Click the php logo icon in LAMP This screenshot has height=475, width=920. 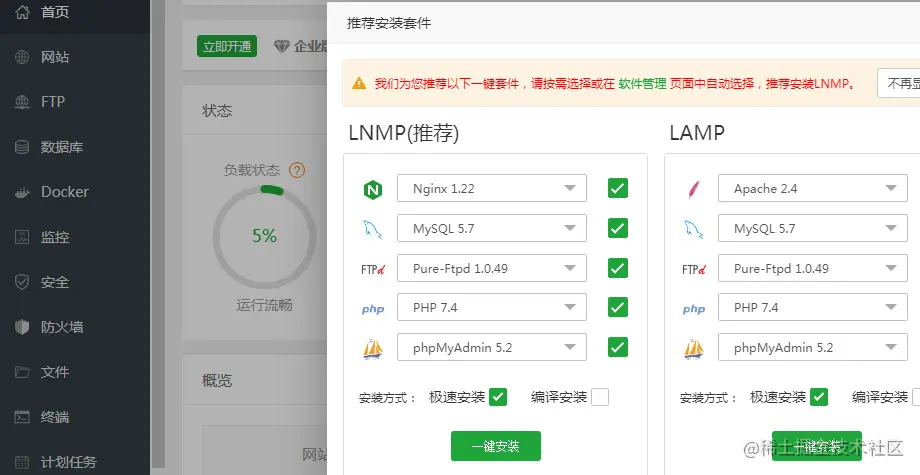(x=694, y=309)
